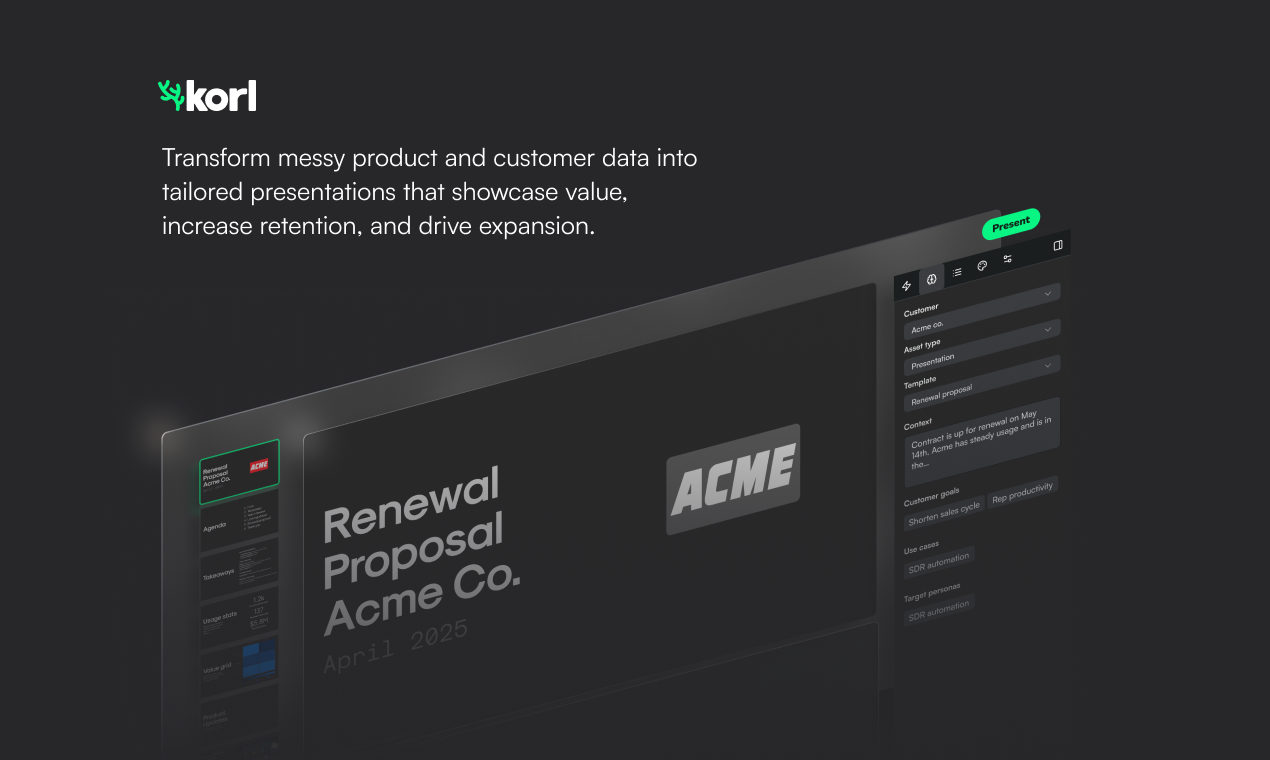Open the list outline tab icon
The height and width of the screenshot is (760, 1270).
[x=957, y=271]
